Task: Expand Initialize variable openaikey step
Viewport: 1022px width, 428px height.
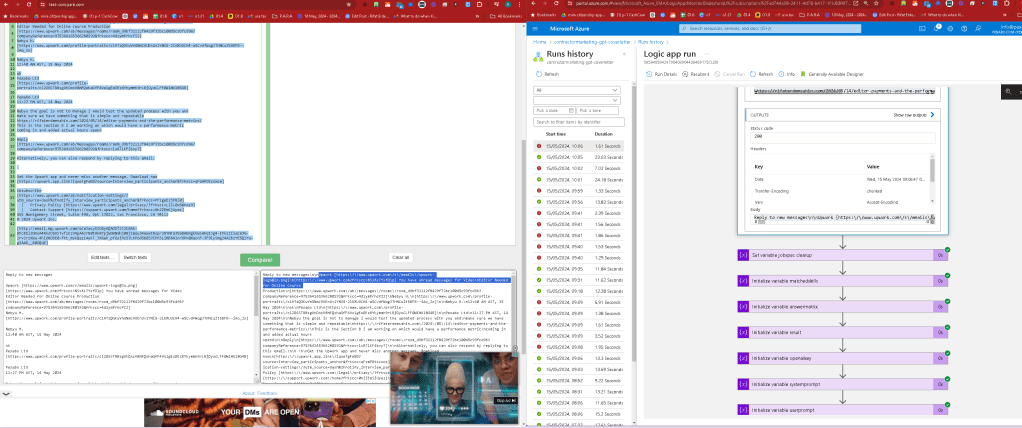Action: 843,358
